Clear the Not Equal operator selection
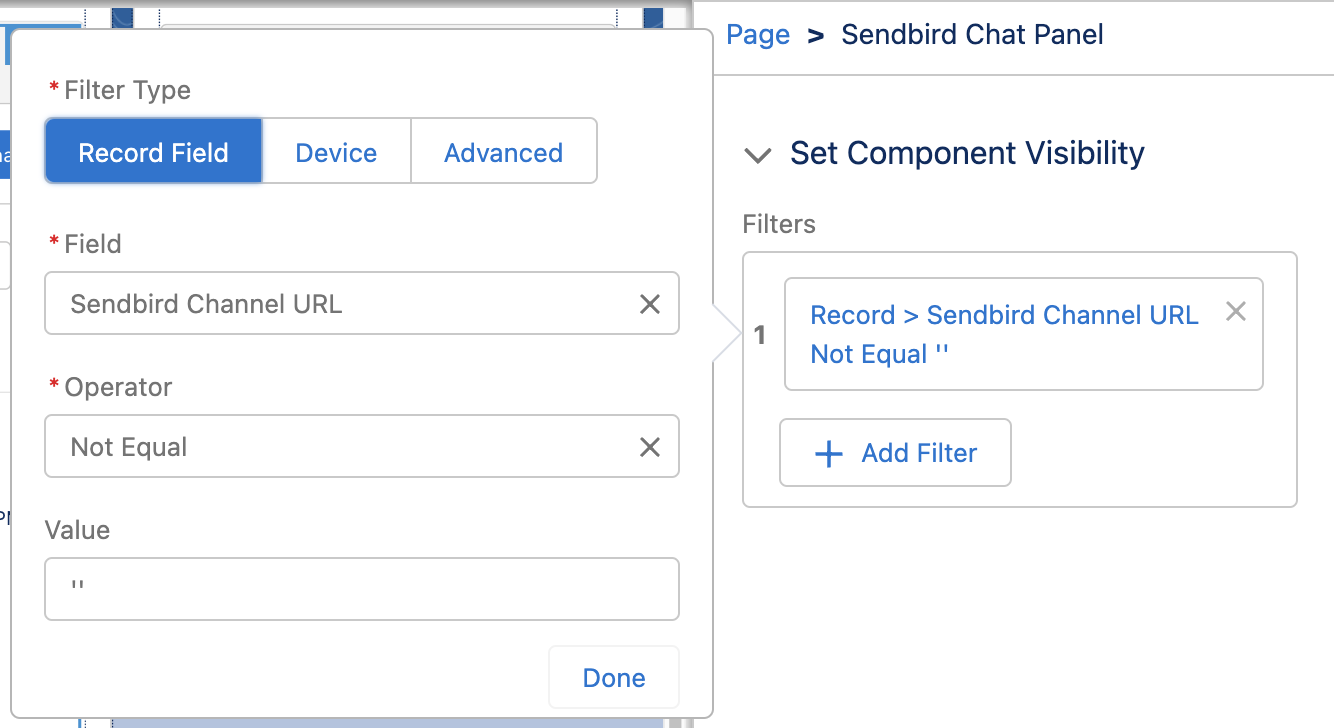The height and width of the screenshot is (728, 1334). [650, 447]
